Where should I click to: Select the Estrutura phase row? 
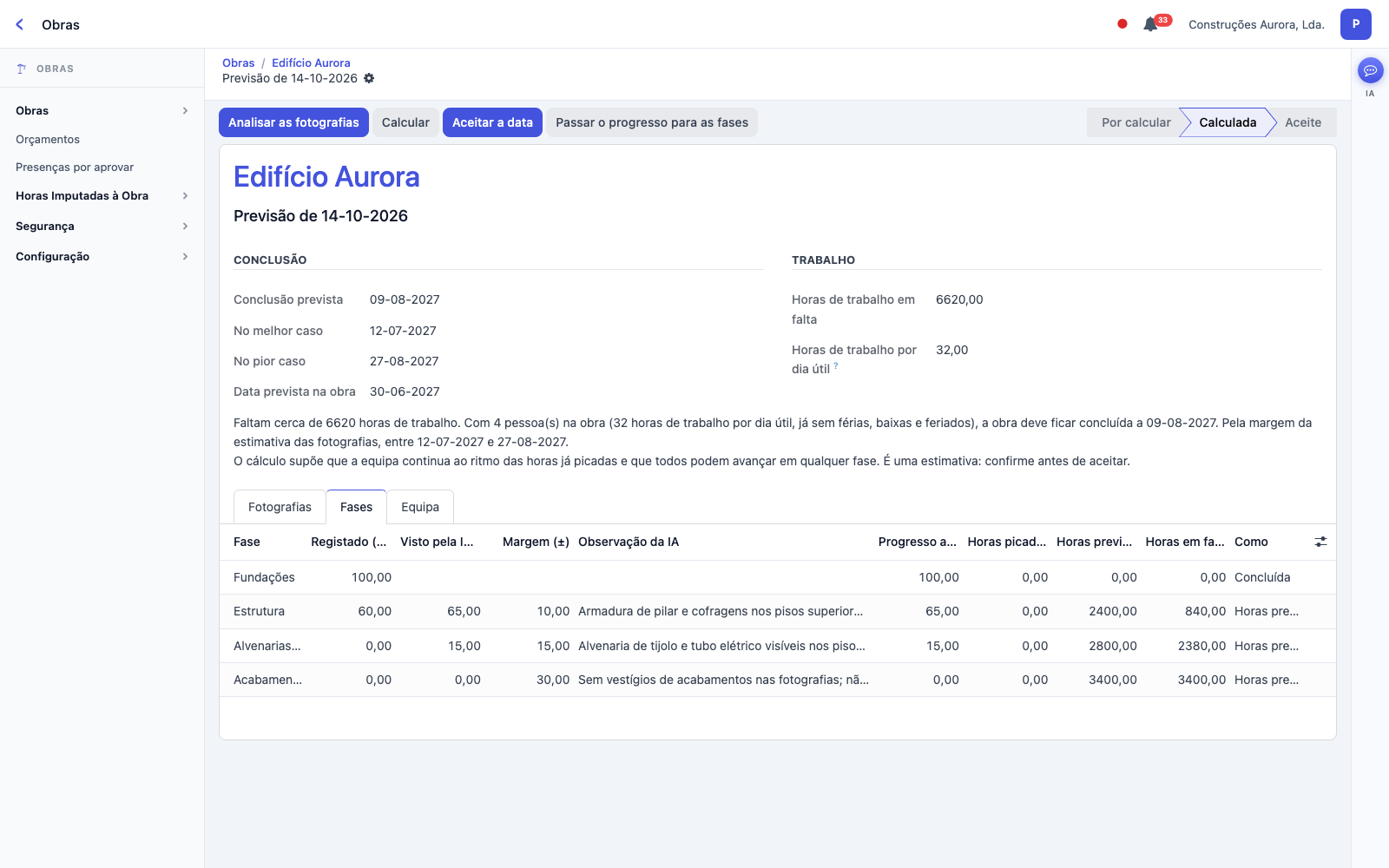click(777, 612)
